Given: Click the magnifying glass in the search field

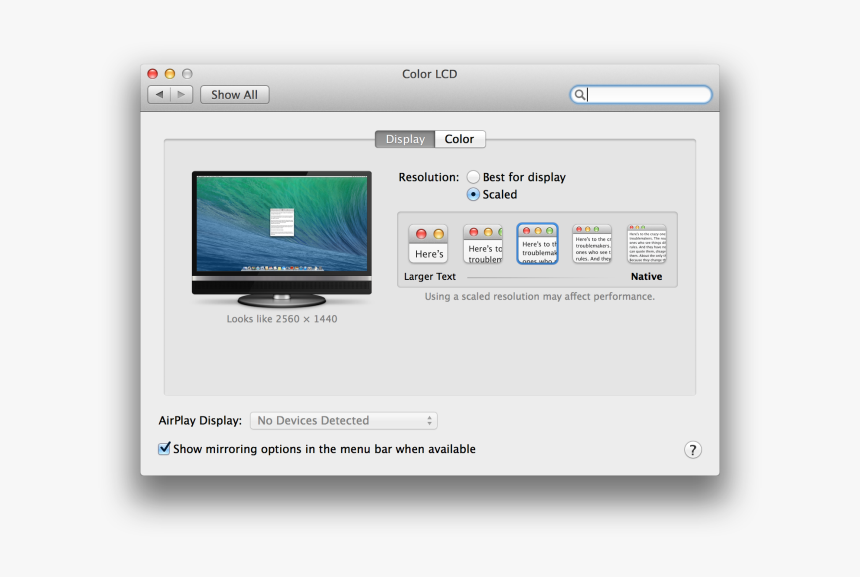Looking at the screenshot, I should tap(580, 94).
